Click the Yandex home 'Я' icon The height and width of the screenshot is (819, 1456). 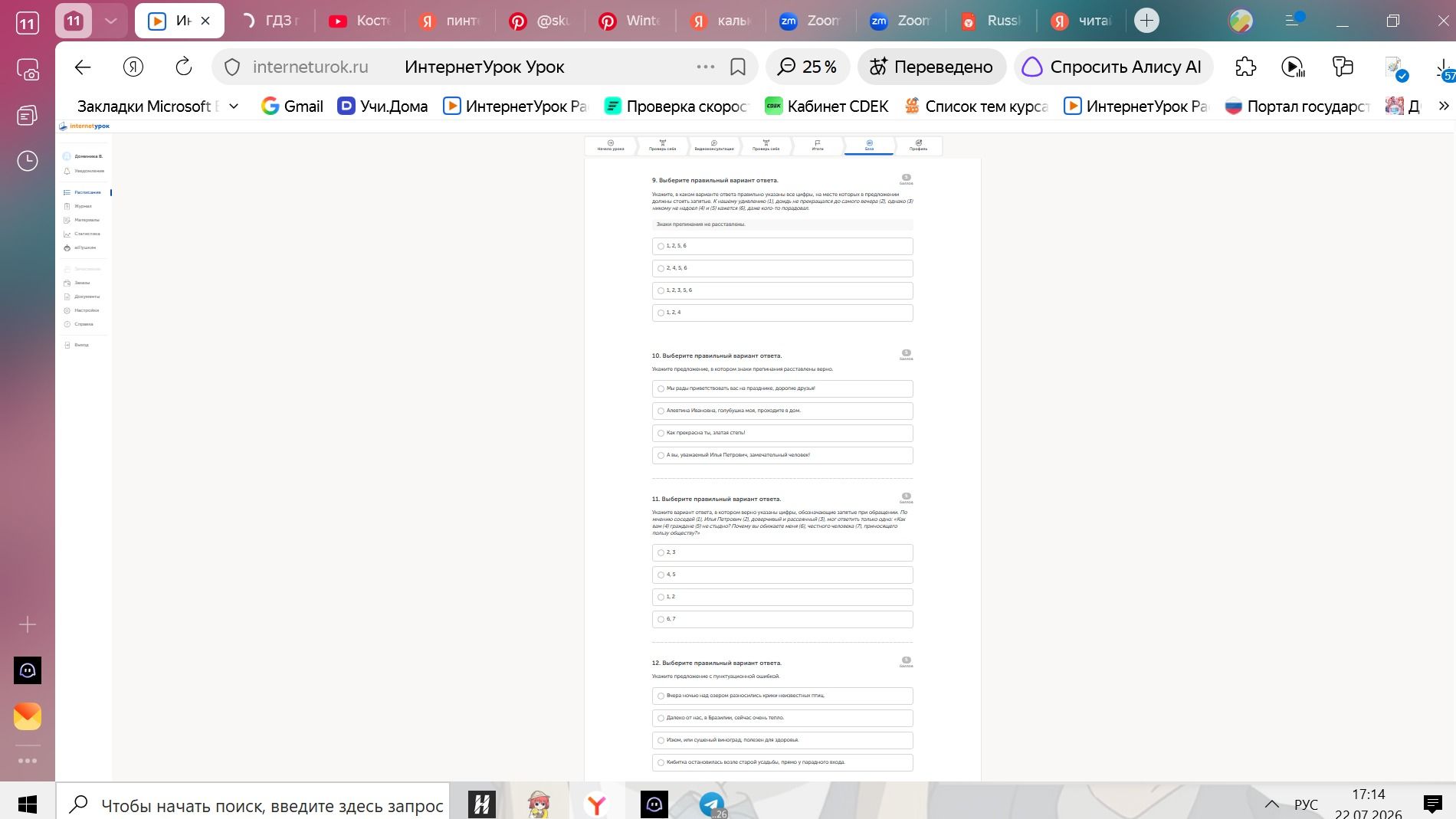point(133,67)
